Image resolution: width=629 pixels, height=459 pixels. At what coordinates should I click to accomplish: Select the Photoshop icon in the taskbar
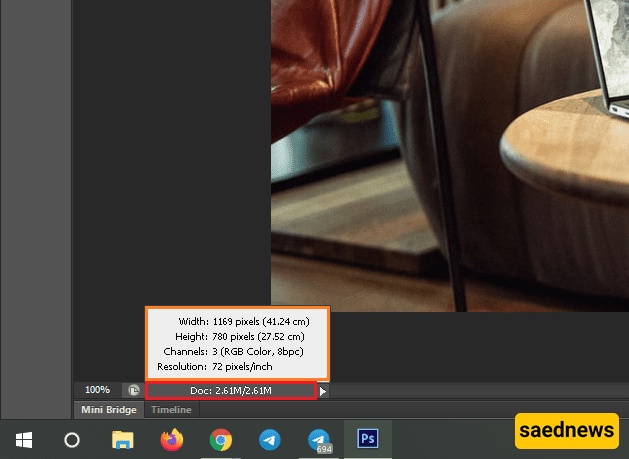click(368, 439)
